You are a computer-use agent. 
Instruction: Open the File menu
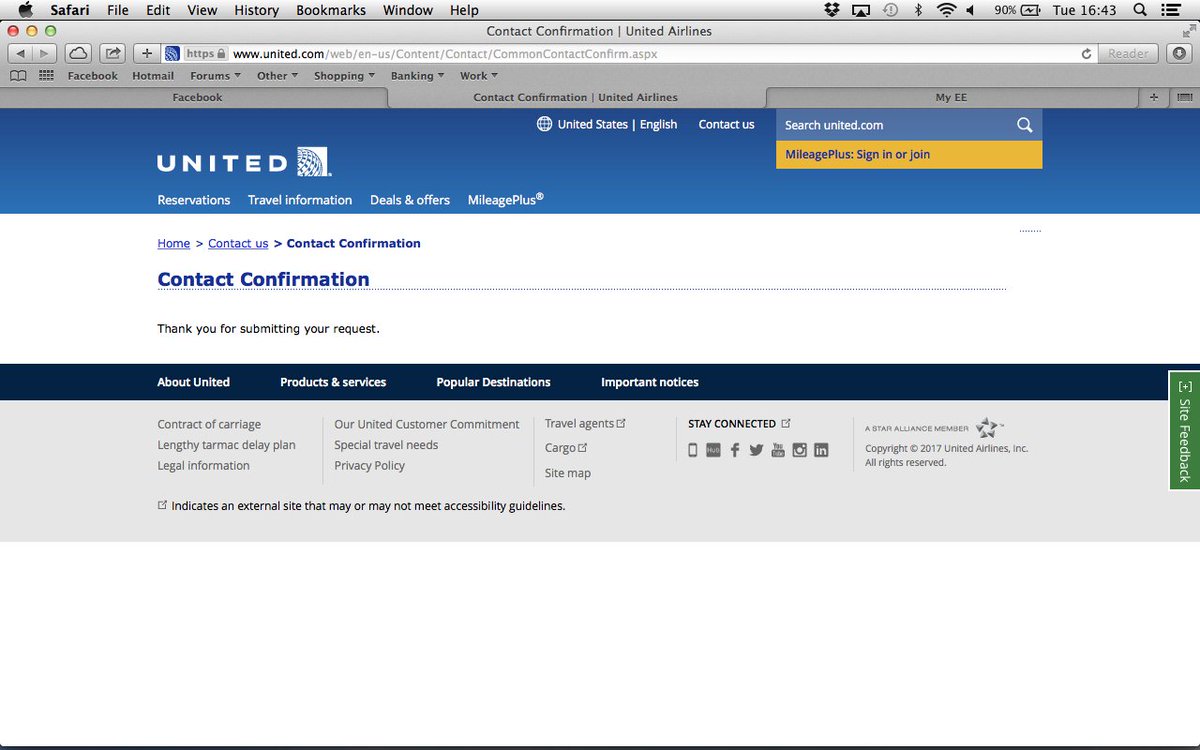point(118,10)
